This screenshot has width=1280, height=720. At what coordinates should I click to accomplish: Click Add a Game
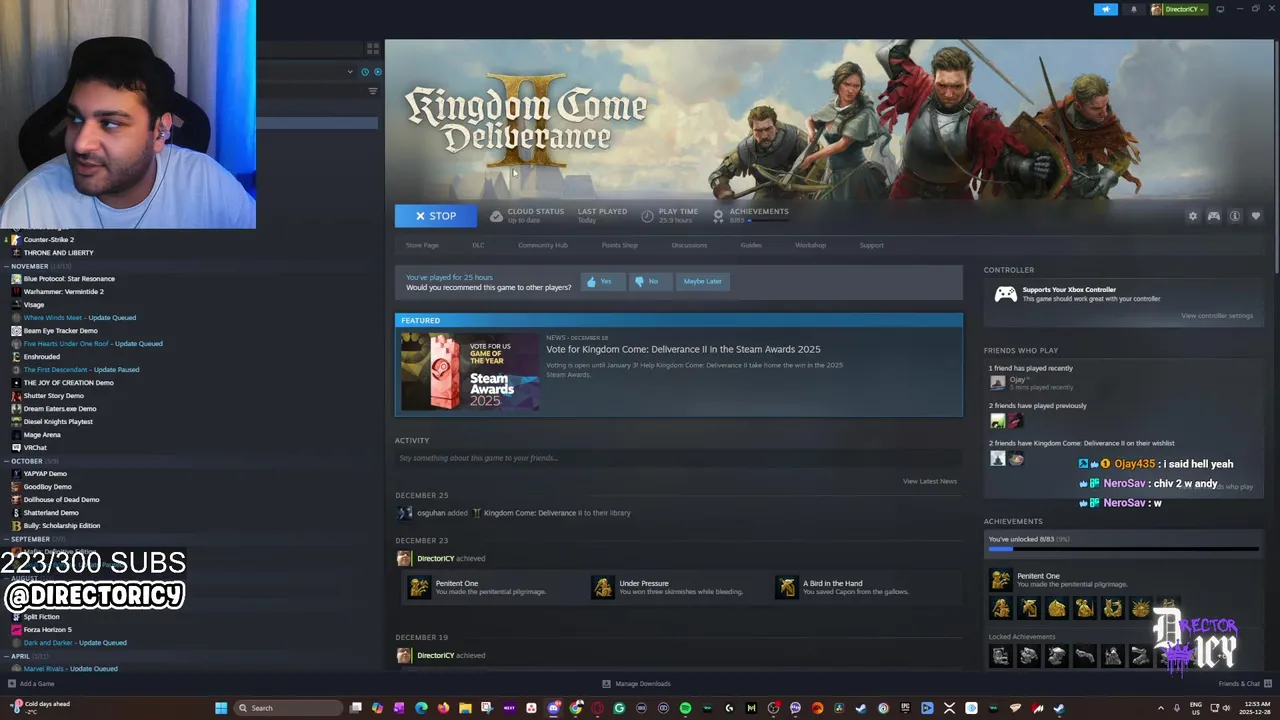click(x=31, y=684)
